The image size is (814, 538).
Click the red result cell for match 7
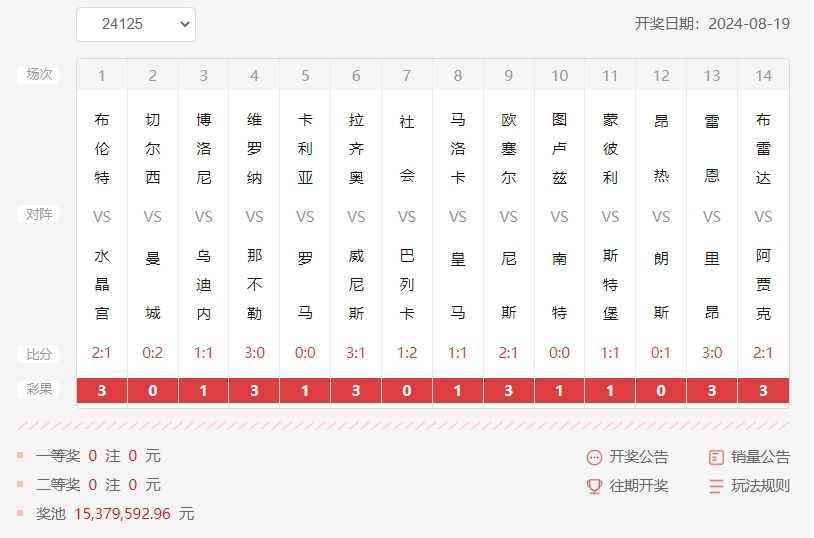(x=407, y=391)
